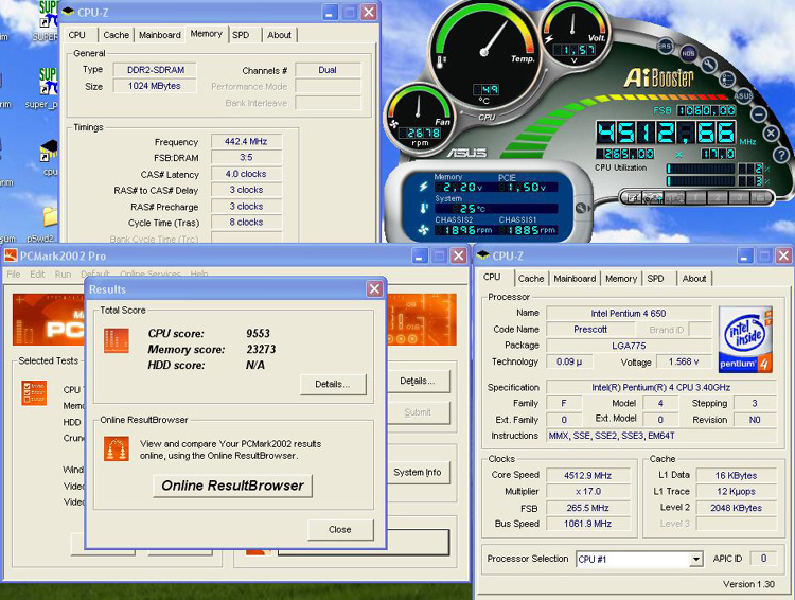
Task: Open the Run menu in PCMark2002
Action: coord(63,274)
